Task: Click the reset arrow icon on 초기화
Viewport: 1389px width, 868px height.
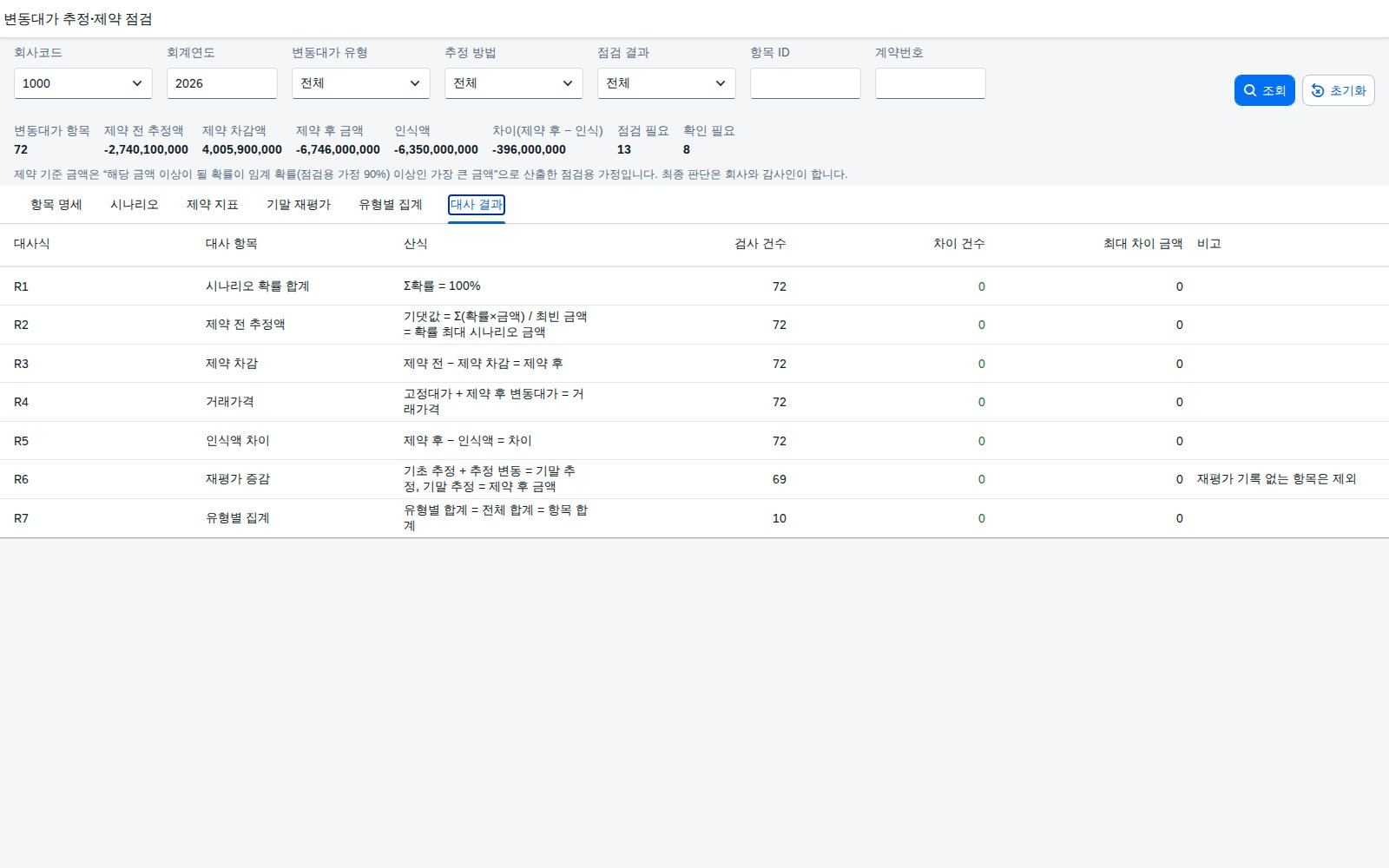Action: 1318,90
